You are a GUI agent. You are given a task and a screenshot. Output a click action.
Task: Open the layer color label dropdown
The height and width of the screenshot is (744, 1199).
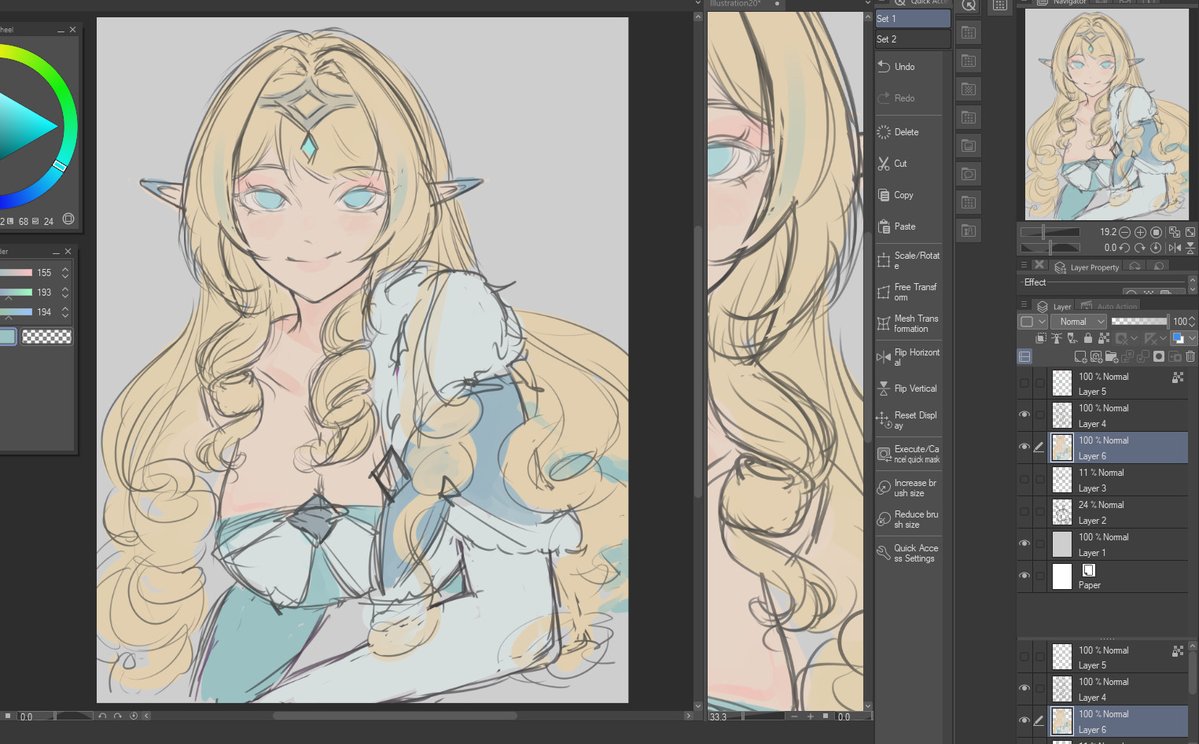pos(1032,322)
